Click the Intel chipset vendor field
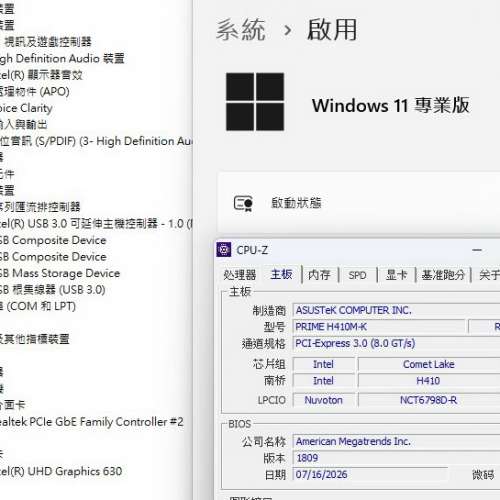The height and width of the screenshot is (500, 500). coord(324,364)
